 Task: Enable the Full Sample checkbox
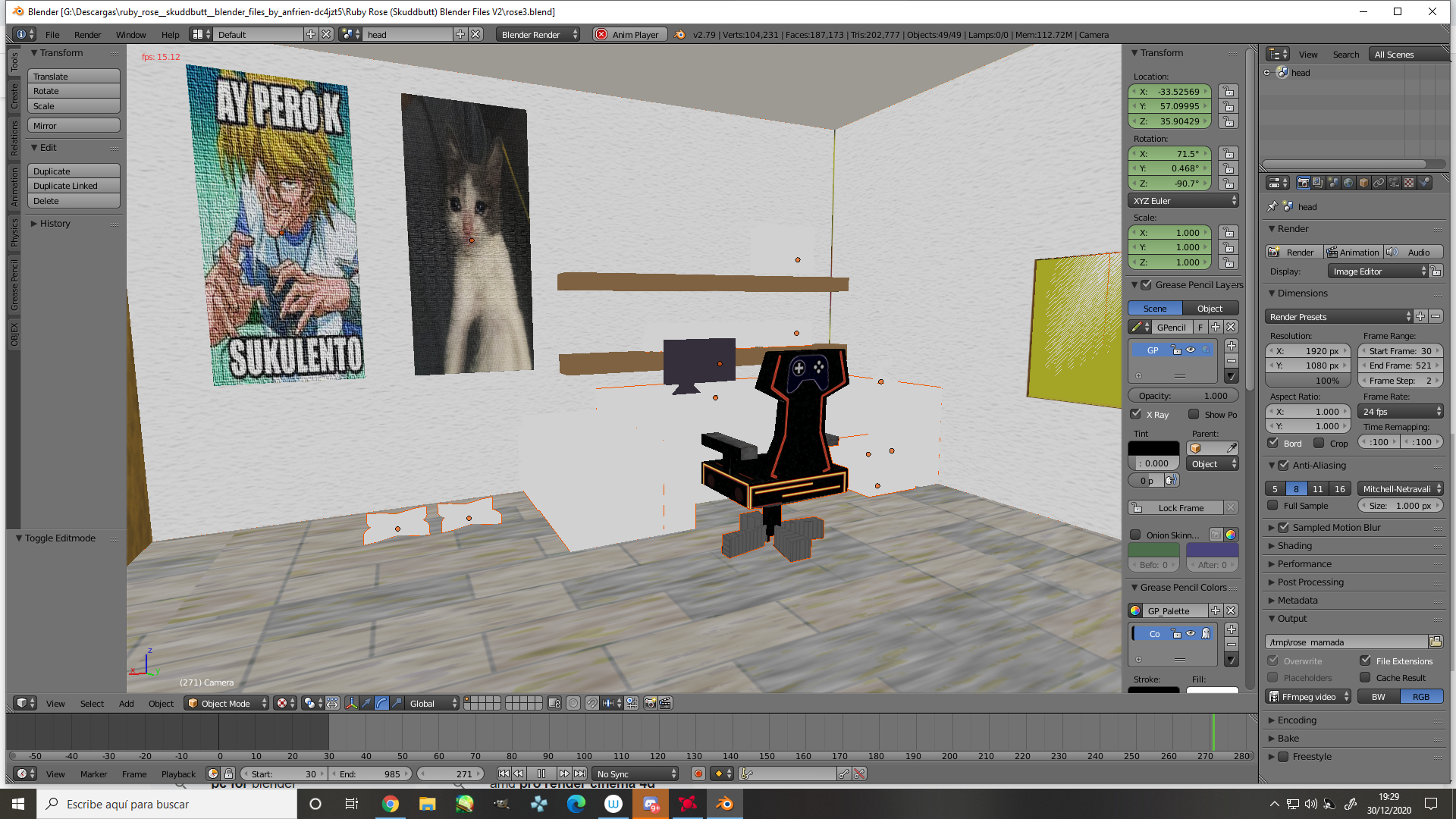(x=1273, y=505)
